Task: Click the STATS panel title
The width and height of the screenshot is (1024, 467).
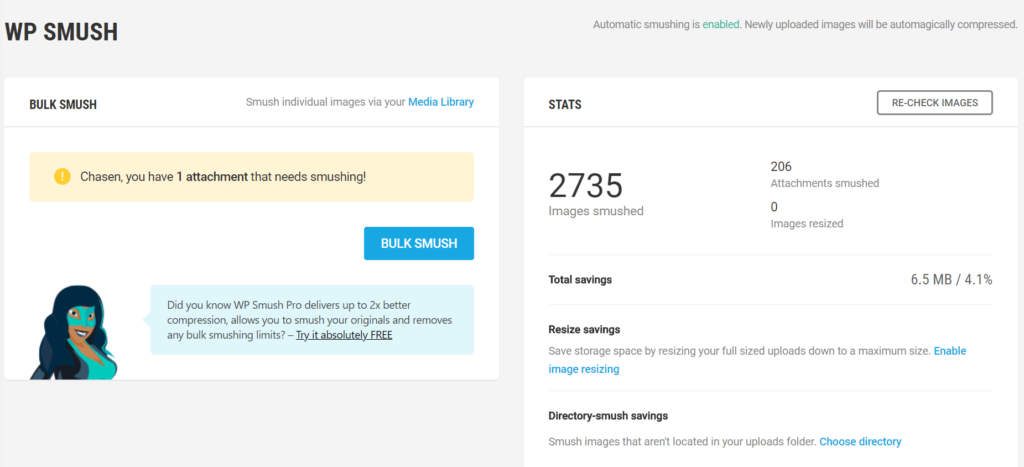Action: pos(565,105)
